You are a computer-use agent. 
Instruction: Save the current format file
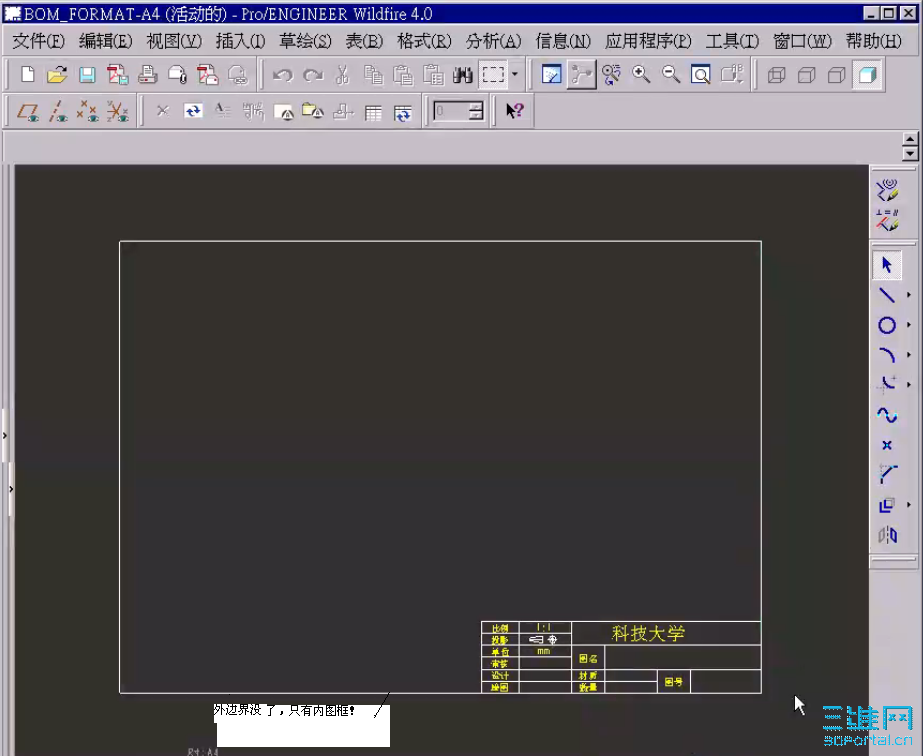tap(87, 75)
